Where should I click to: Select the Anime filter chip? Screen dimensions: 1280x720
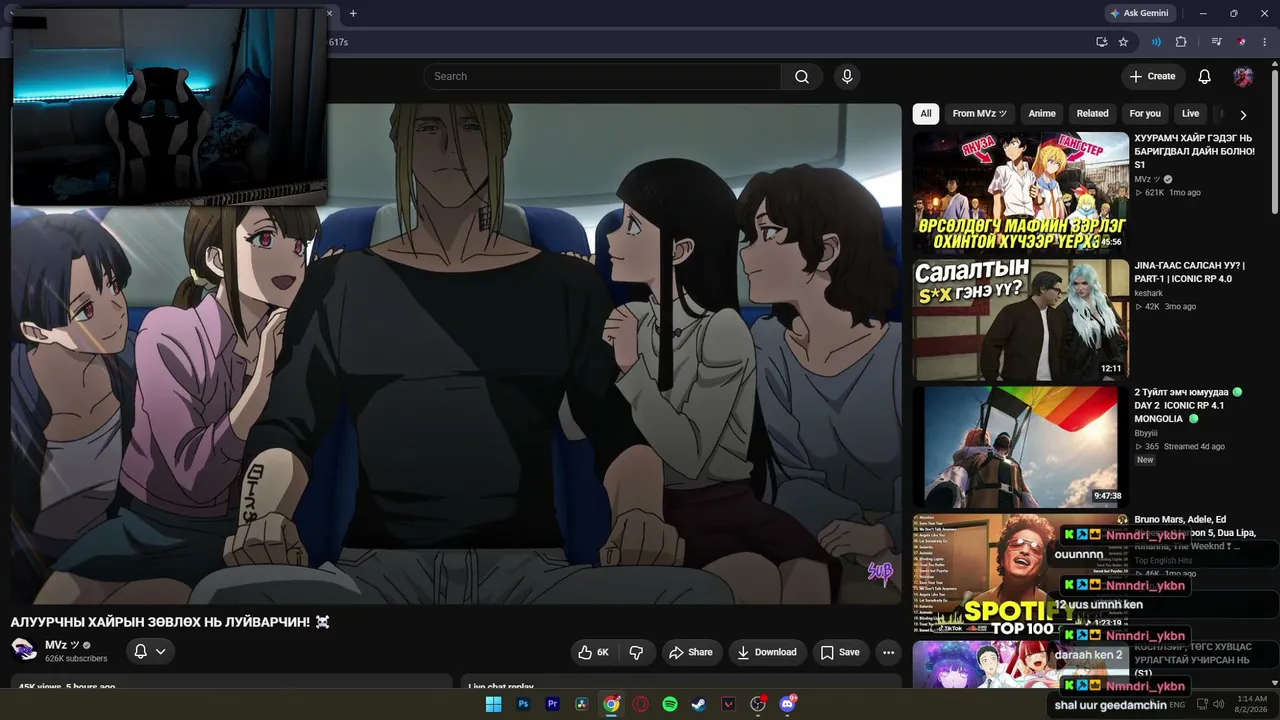pos(1042,114)
